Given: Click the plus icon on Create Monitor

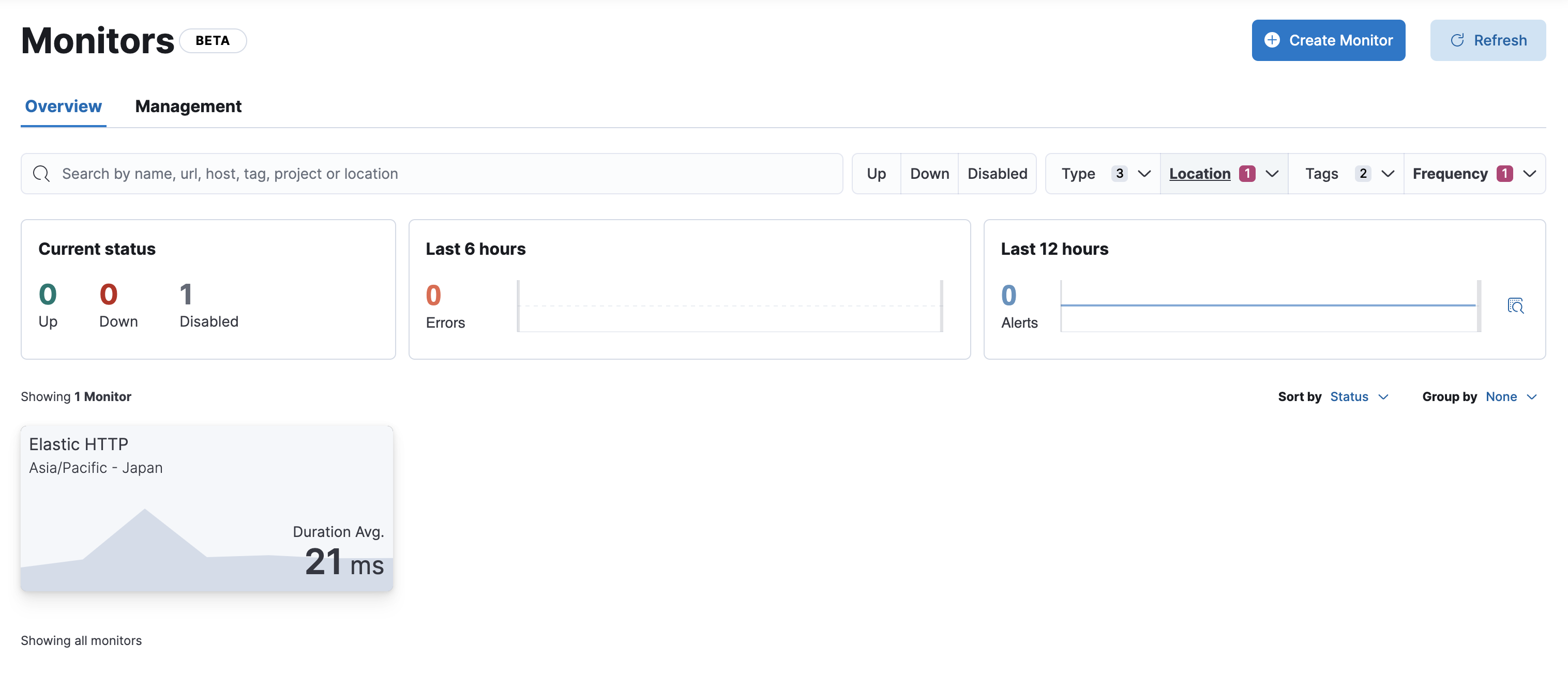Looking at the screenshot, I should tap(1273, 40).
